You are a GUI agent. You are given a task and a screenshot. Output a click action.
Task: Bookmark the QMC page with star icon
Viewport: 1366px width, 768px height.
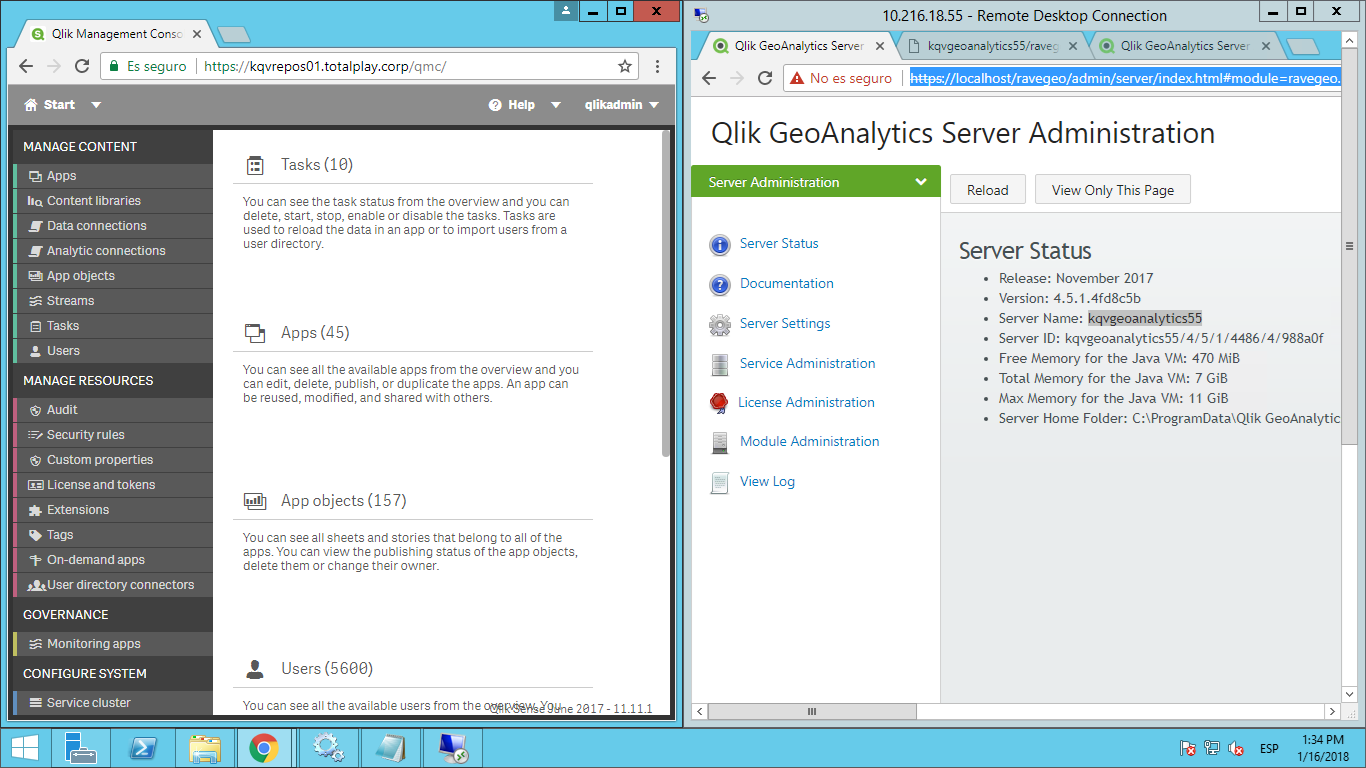coord(625,67)
